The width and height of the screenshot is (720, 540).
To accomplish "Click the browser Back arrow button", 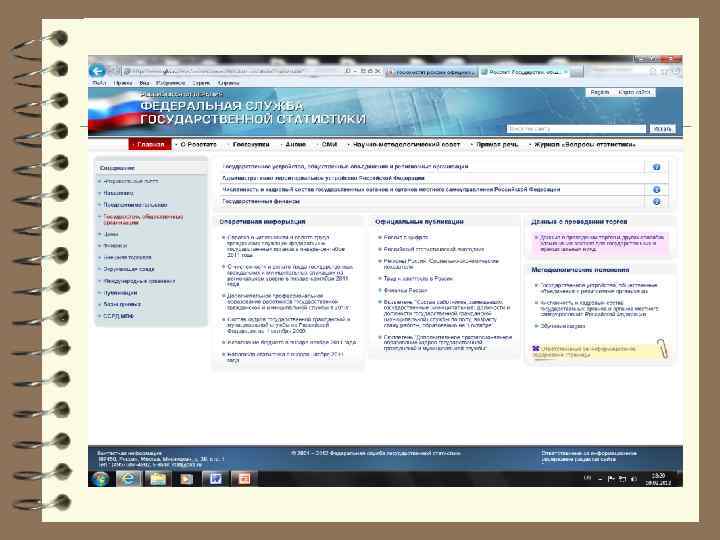I will 97,71.
